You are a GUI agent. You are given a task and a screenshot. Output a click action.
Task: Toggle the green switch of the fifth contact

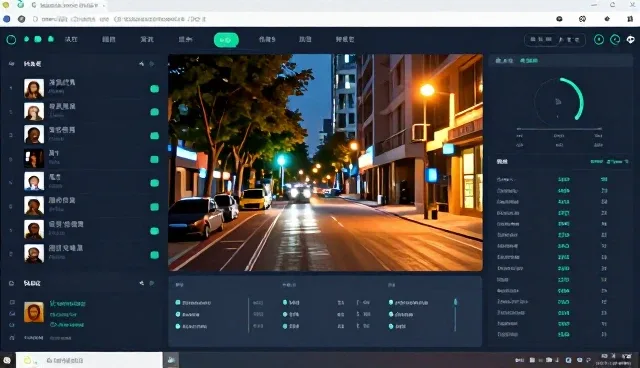pos(154,183)
